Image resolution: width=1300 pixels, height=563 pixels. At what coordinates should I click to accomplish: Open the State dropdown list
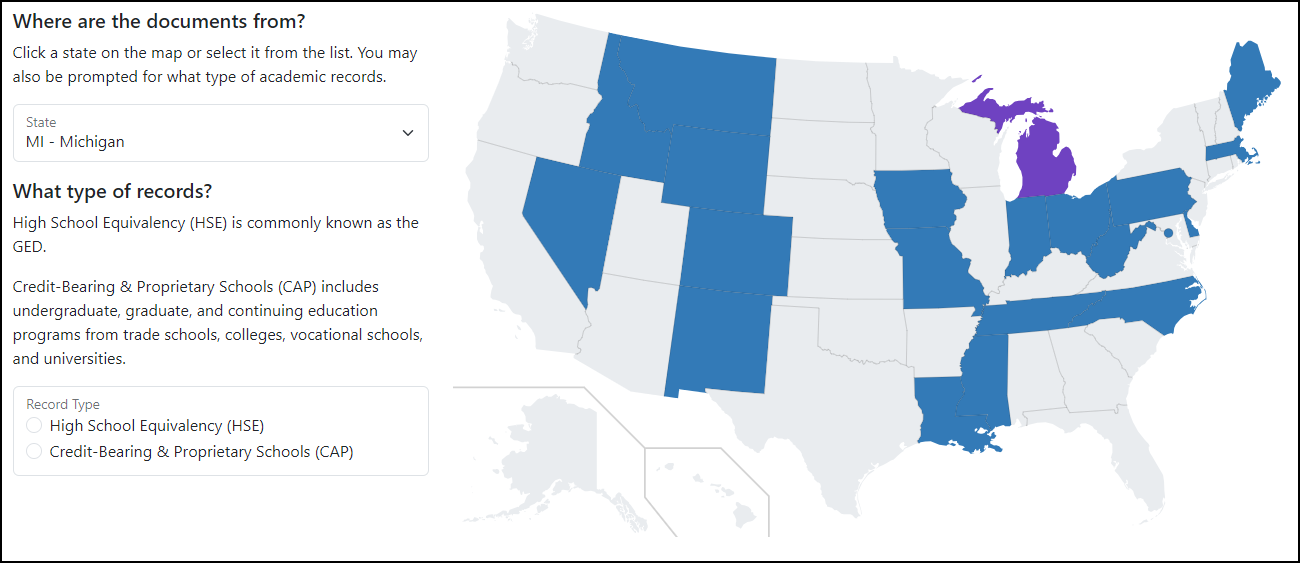(x=220, y=133)
